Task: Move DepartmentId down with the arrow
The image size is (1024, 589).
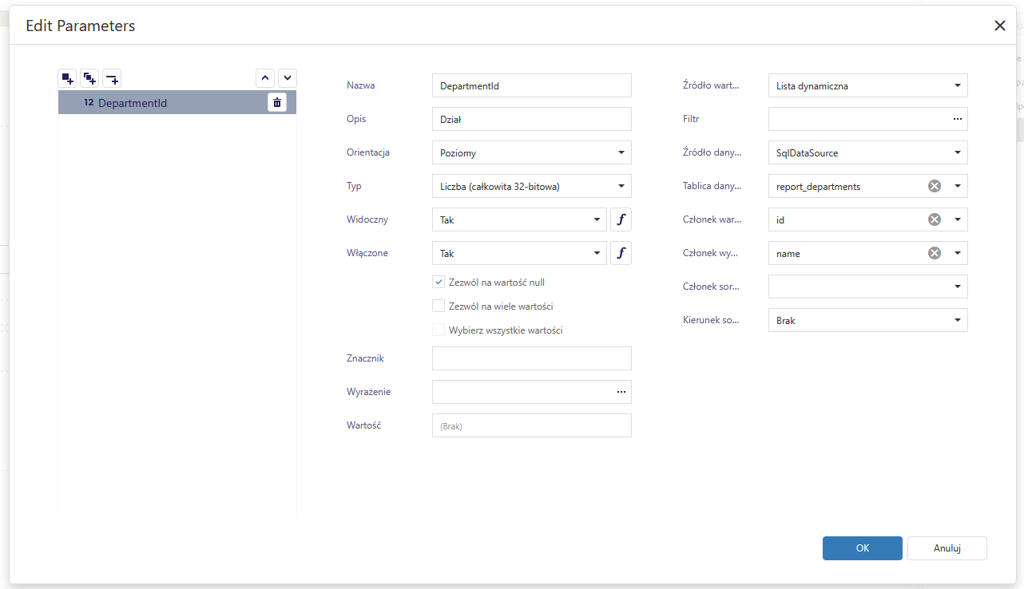Action: coord(287,78)
